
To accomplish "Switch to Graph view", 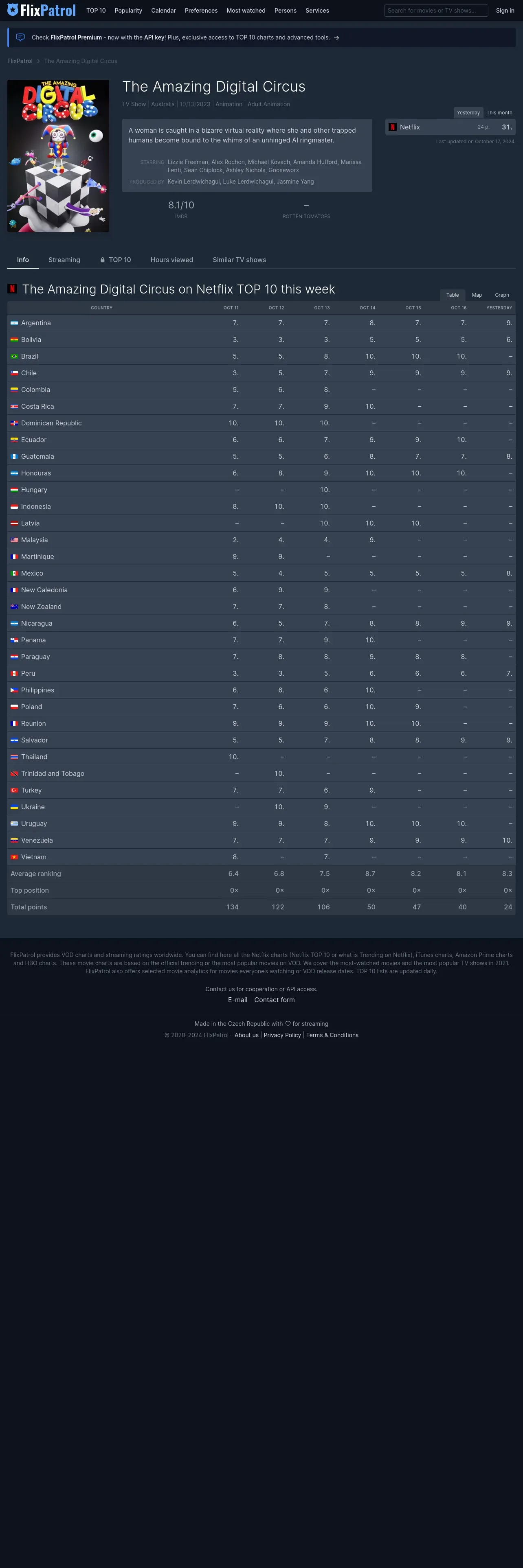I will click(502, 295).
